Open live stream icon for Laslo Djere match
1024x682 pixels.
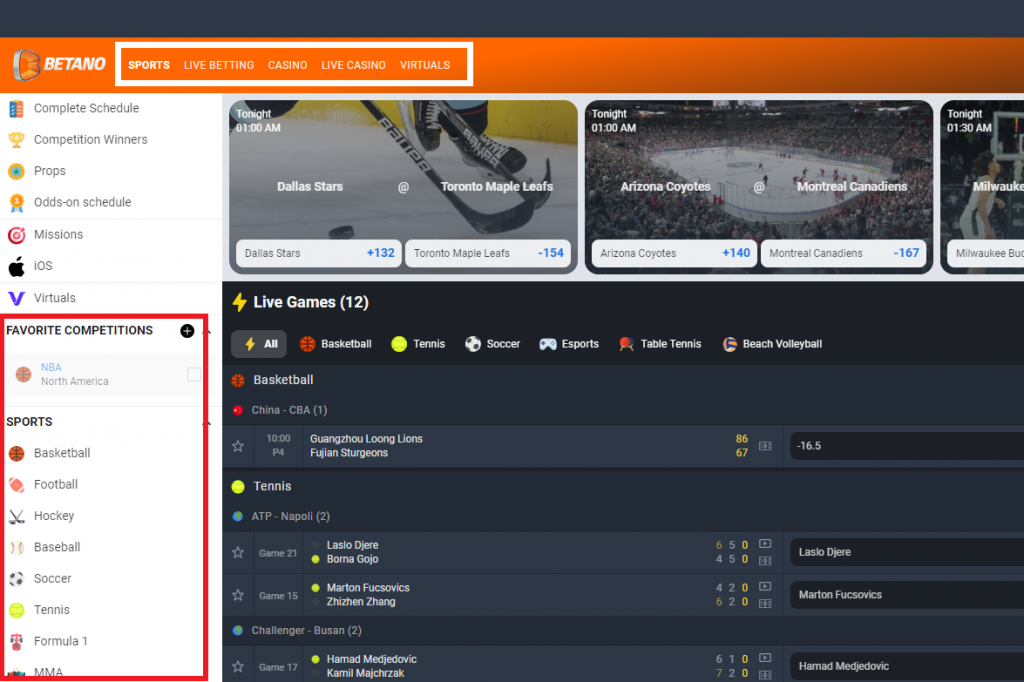tap(765, 544)
